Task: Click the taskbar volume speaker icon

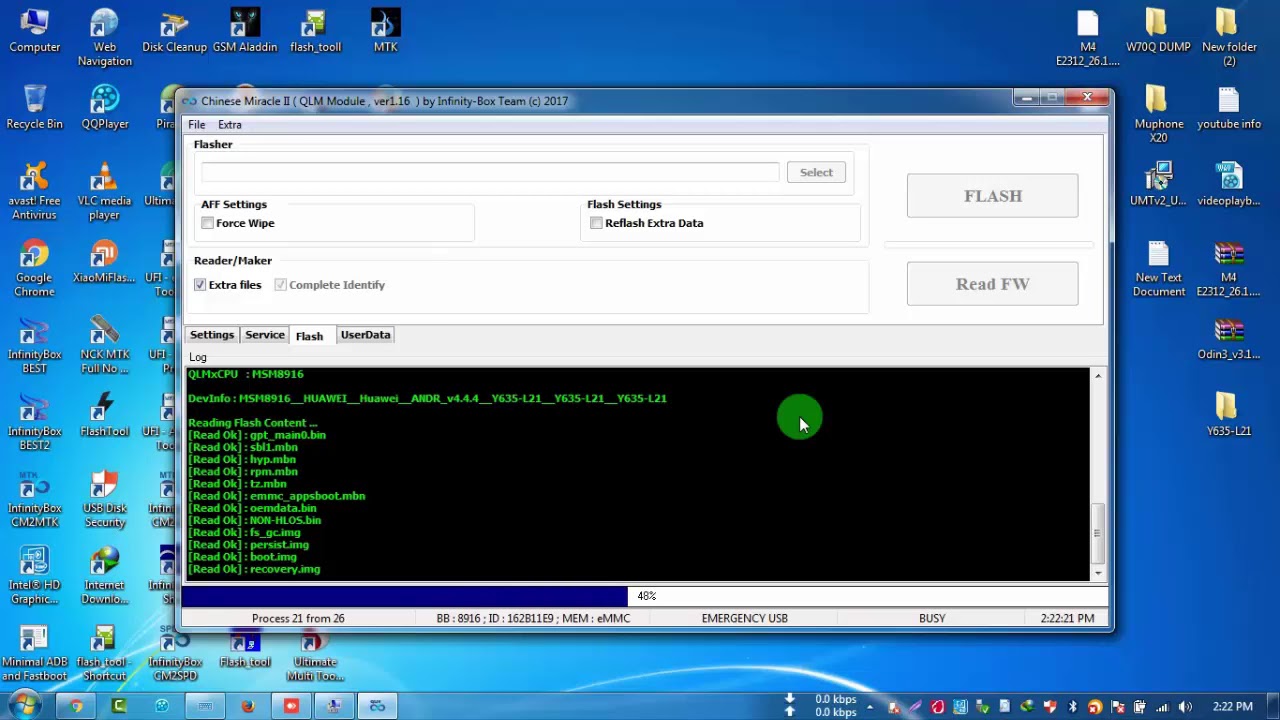Action: [x=1185, y=707]
